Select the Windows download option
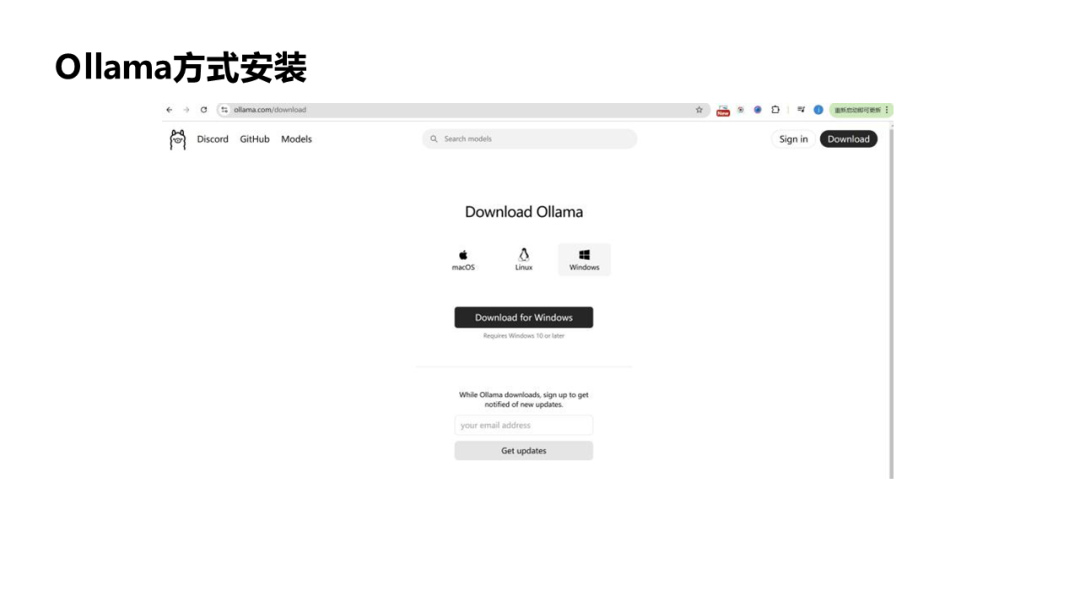The width and height of the screenshot is (1080, 608). pyautogui.click(x=584, y=260)
